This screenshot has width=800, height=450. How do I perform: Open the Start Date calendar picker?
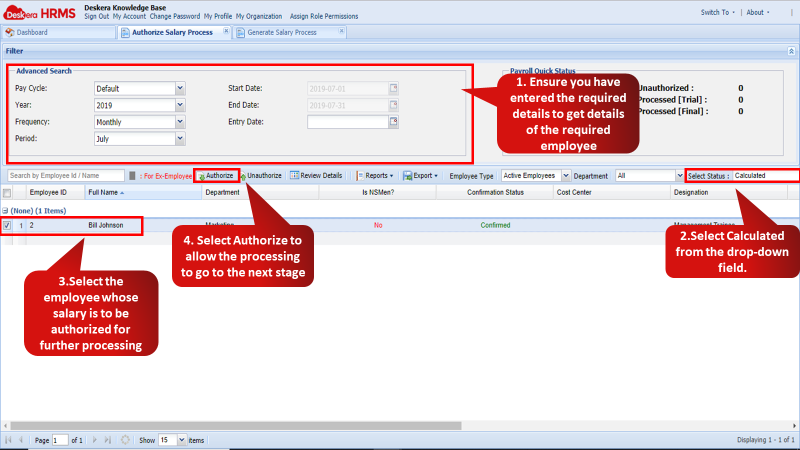tap(393, 88)
